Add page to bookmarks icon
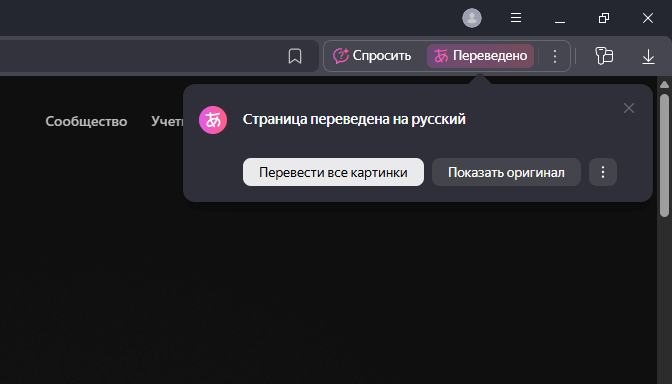Screen dimensions: 672x384 pyautogui.click(x=295, y=56)
